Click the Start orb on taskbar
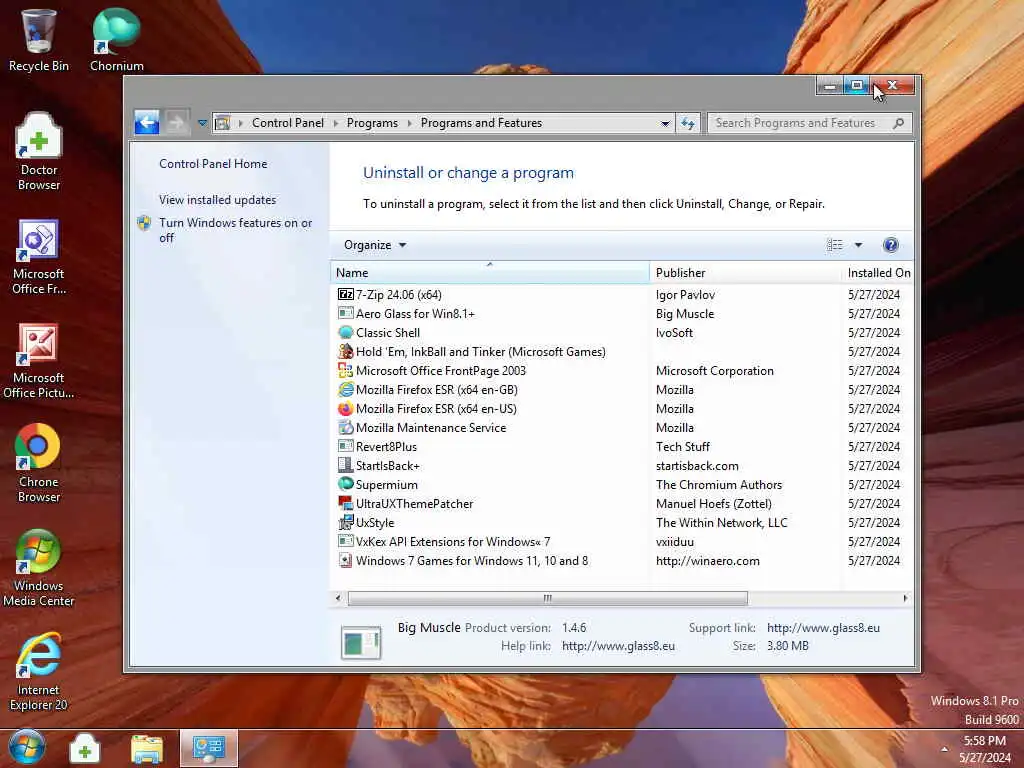Image resolution: width=1024 pixels, height=768 pixels. 27,748
